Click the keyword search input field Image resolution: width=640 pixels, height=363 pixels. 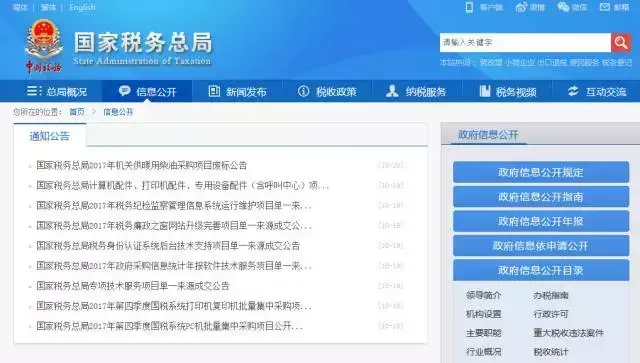click(x=525, y=42)
